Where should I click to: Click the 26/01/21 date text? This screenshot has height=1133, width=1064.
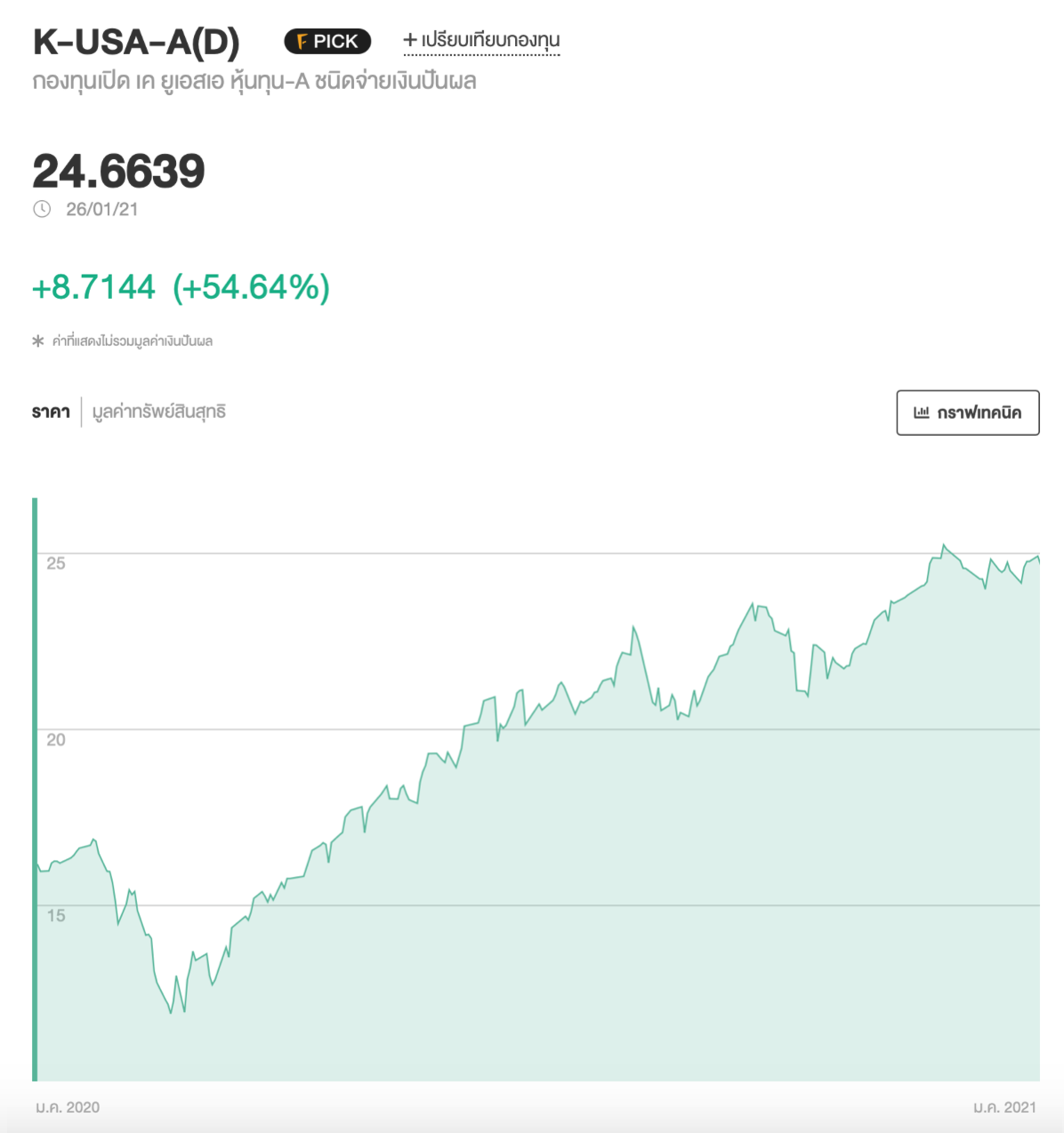coord(102,209)
